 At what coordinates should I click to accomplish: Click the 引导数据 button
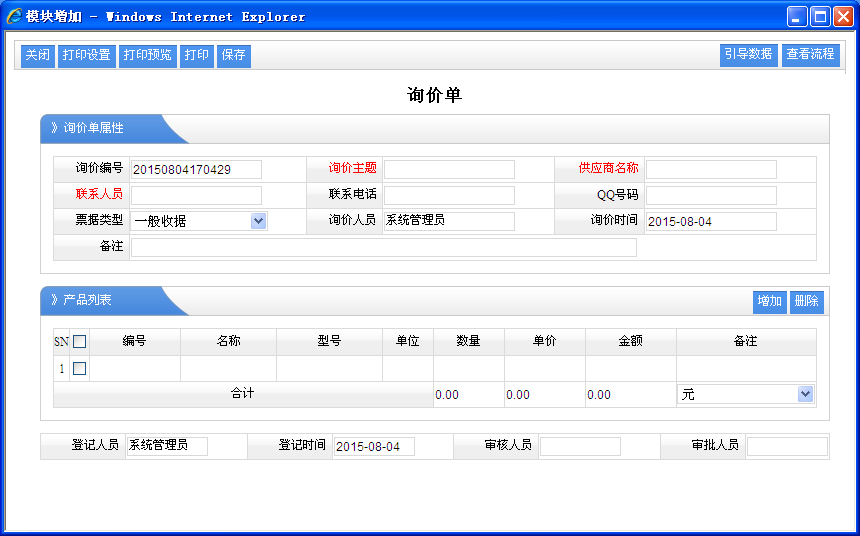pos(748,55)
